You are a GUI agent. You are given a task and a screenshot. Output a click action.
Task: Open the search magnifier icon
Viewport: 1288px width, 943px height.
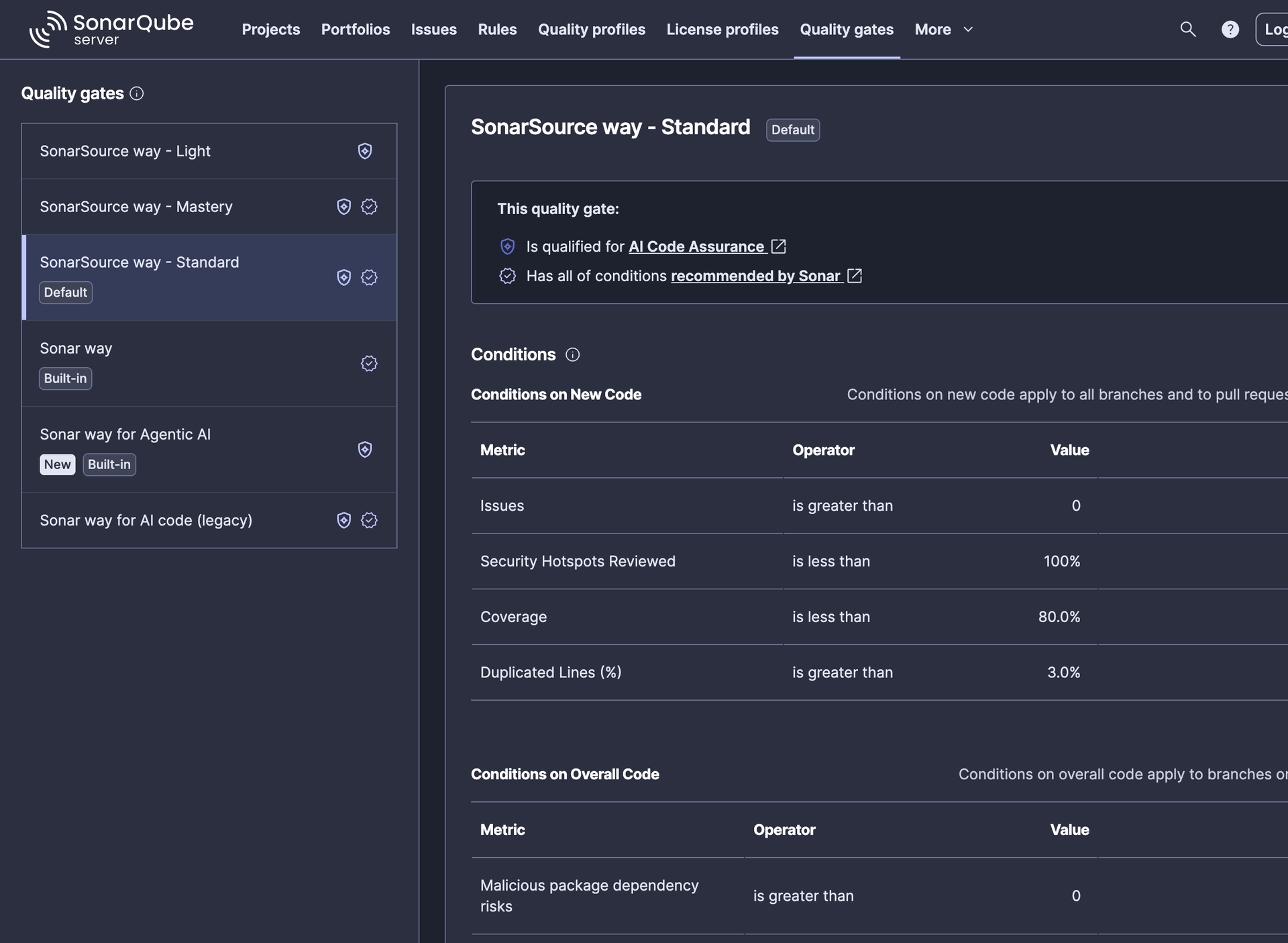(x=1188, y=30)
